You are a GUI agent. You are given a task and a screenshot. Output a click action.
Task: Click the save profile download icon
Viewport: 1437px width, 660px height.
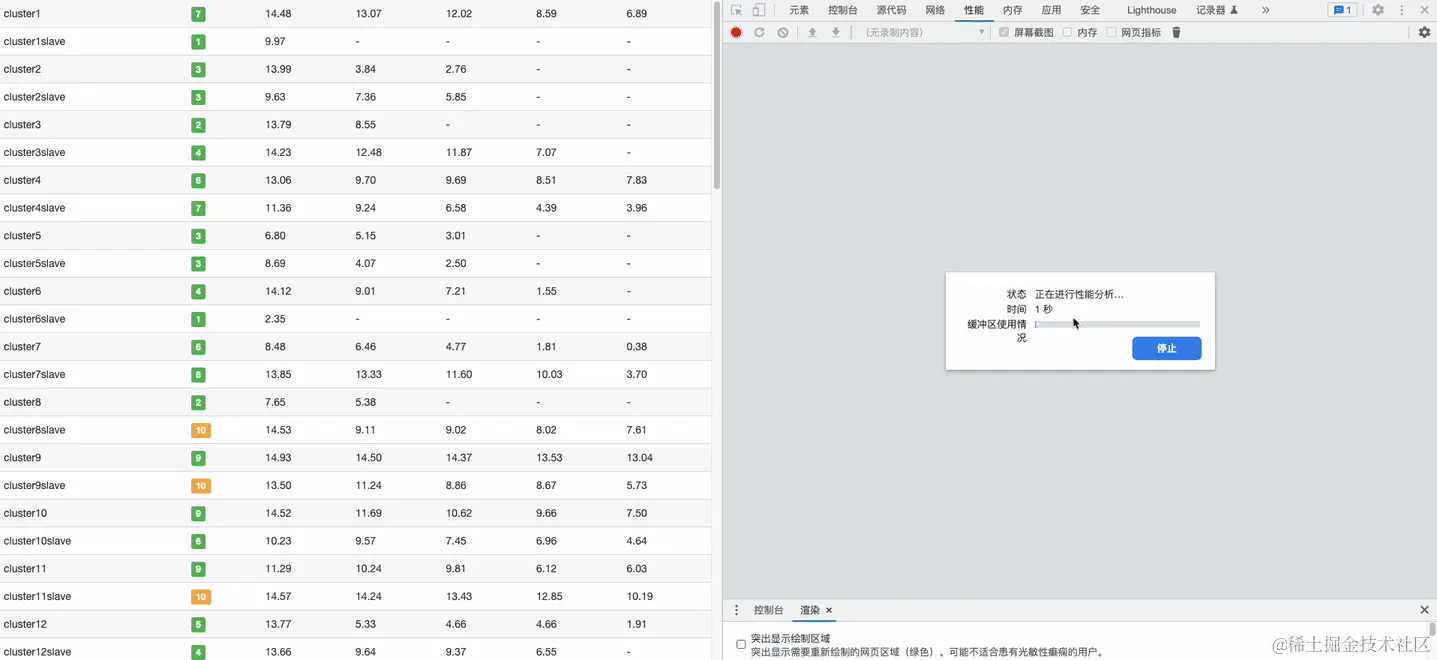coord(835,31)
